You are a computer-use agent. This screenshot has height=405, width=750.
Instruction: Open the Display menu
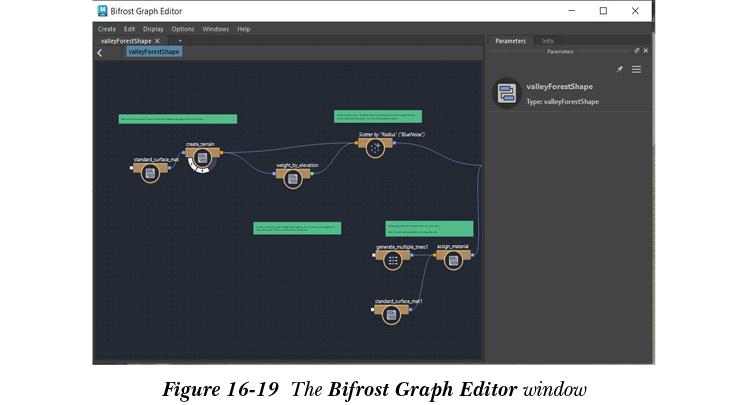pos(153,29)
